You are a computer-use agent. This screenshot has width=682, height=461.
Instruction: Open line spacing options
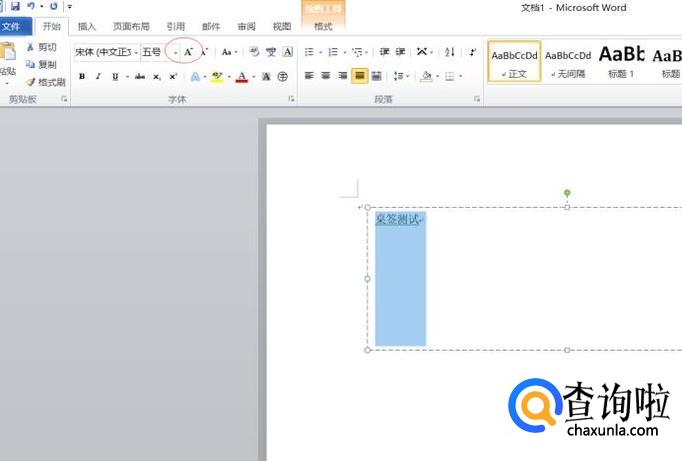[398, 76]
